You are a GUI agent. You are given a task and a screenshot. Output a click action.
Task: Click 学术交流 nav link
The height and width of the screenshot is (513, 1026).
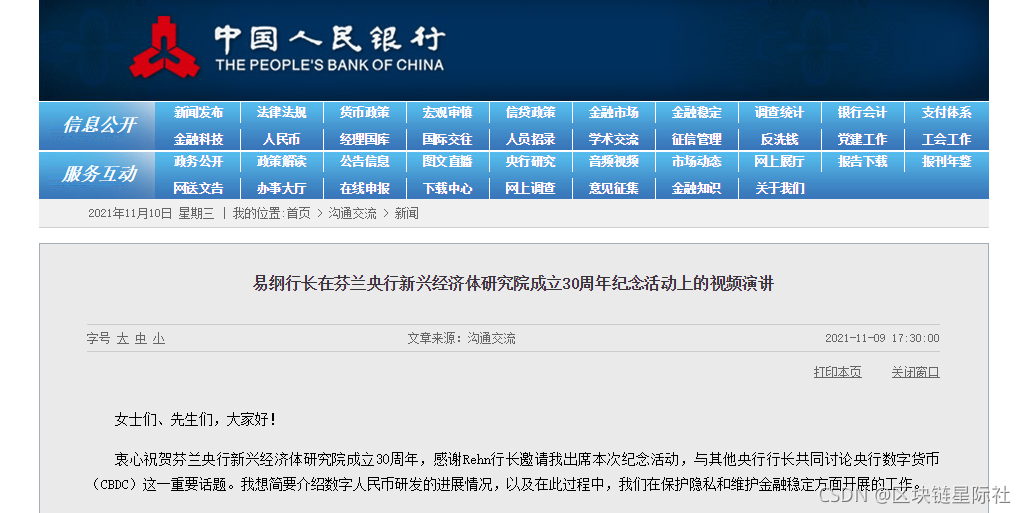[614, 139]
